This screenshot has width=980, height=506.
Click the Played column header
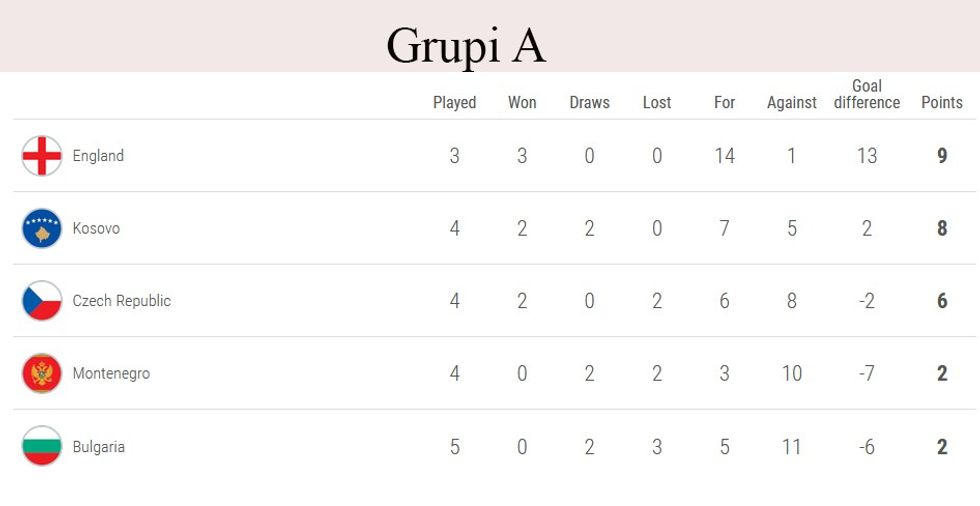point(454,102)
